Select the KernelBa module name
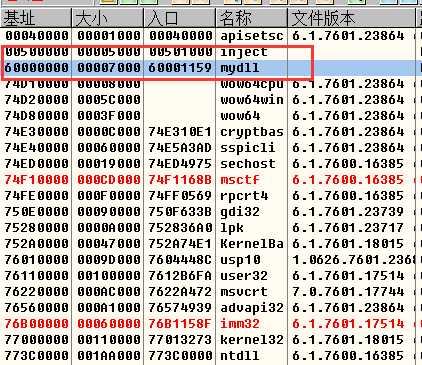Viewport: 422px width, 365px height. tap(252, 244)
